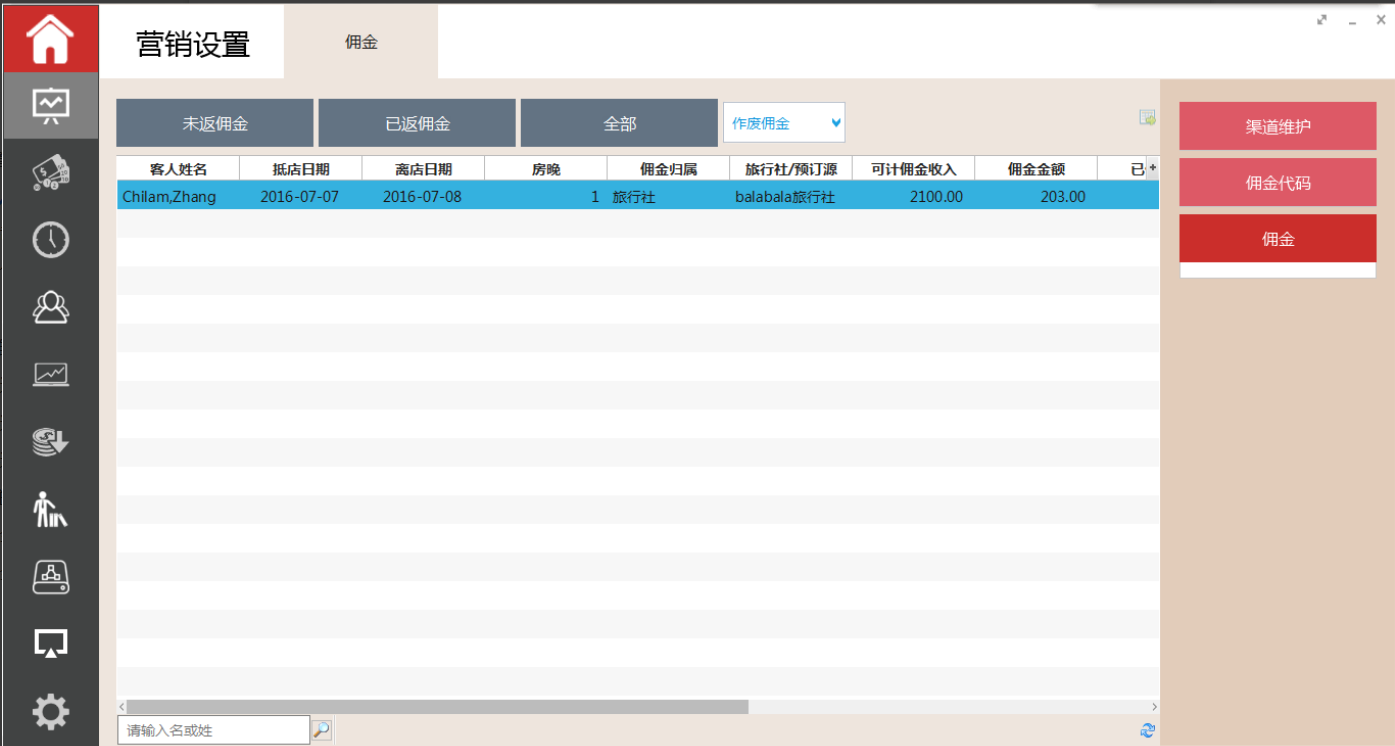Viewport: 1395px width, 746px height.
Task: Click the refresh icon at bottom right
Action: 1147,731
